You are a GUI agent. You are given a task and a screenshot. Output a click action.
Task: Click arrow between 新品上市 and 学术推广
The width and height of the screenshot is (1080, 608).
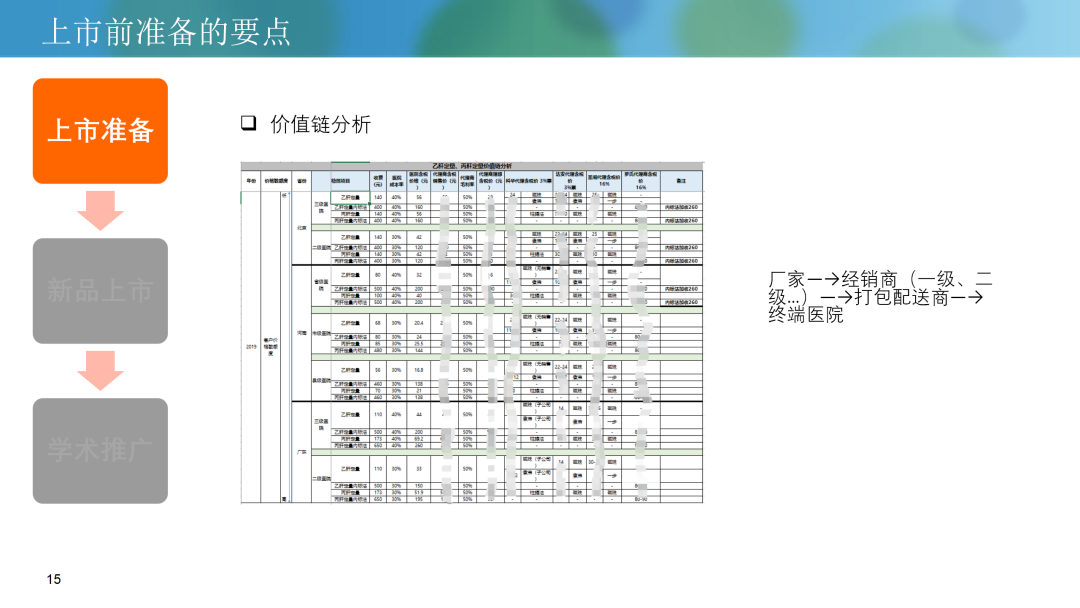coord(100,371)
